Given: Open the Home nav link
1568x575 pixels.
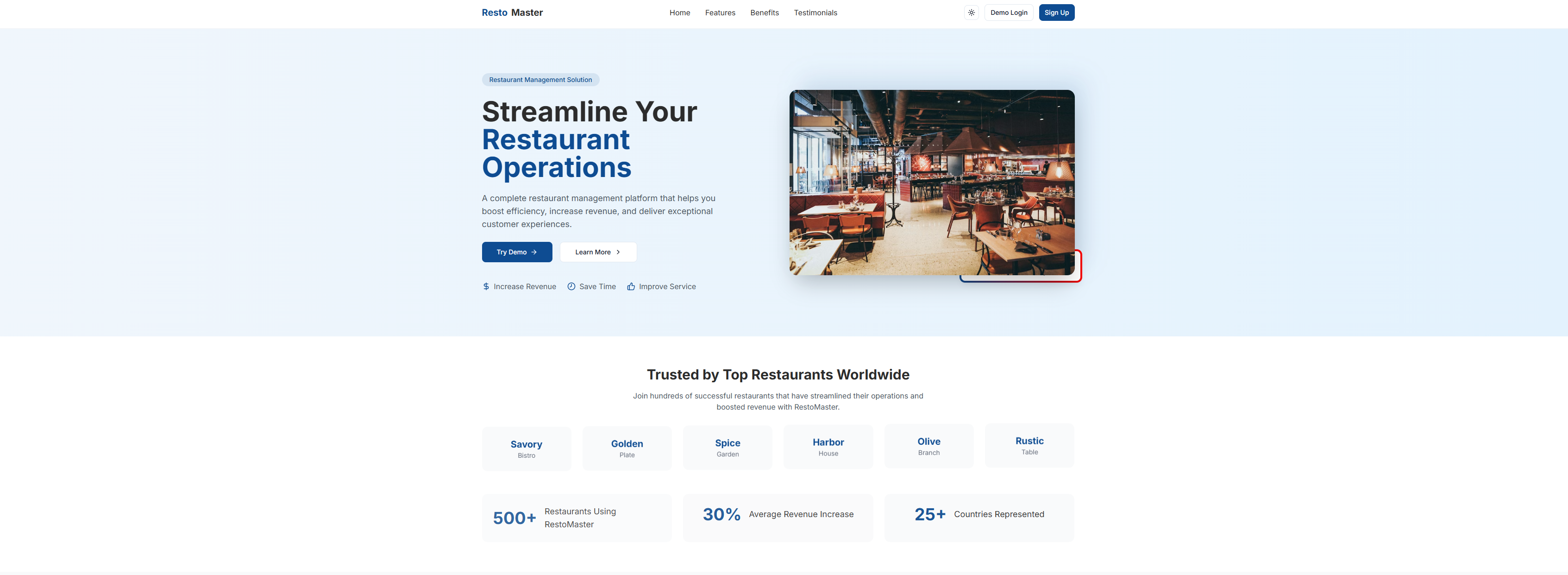Looking at the screenshot, I should 679,13.
